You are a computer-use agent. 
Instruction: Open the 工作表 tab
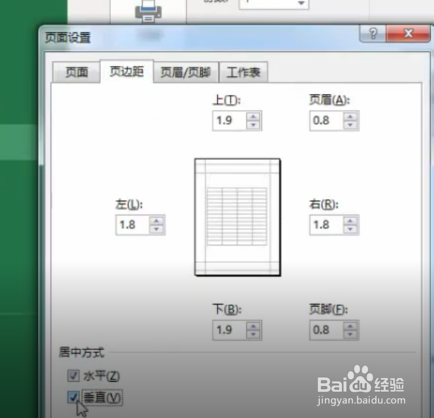[243, 72]
